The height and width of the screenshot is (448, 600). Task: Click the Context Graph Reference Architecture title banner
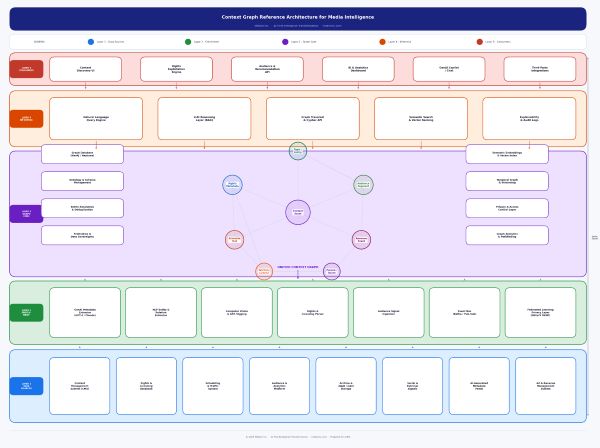pos(298,18)
